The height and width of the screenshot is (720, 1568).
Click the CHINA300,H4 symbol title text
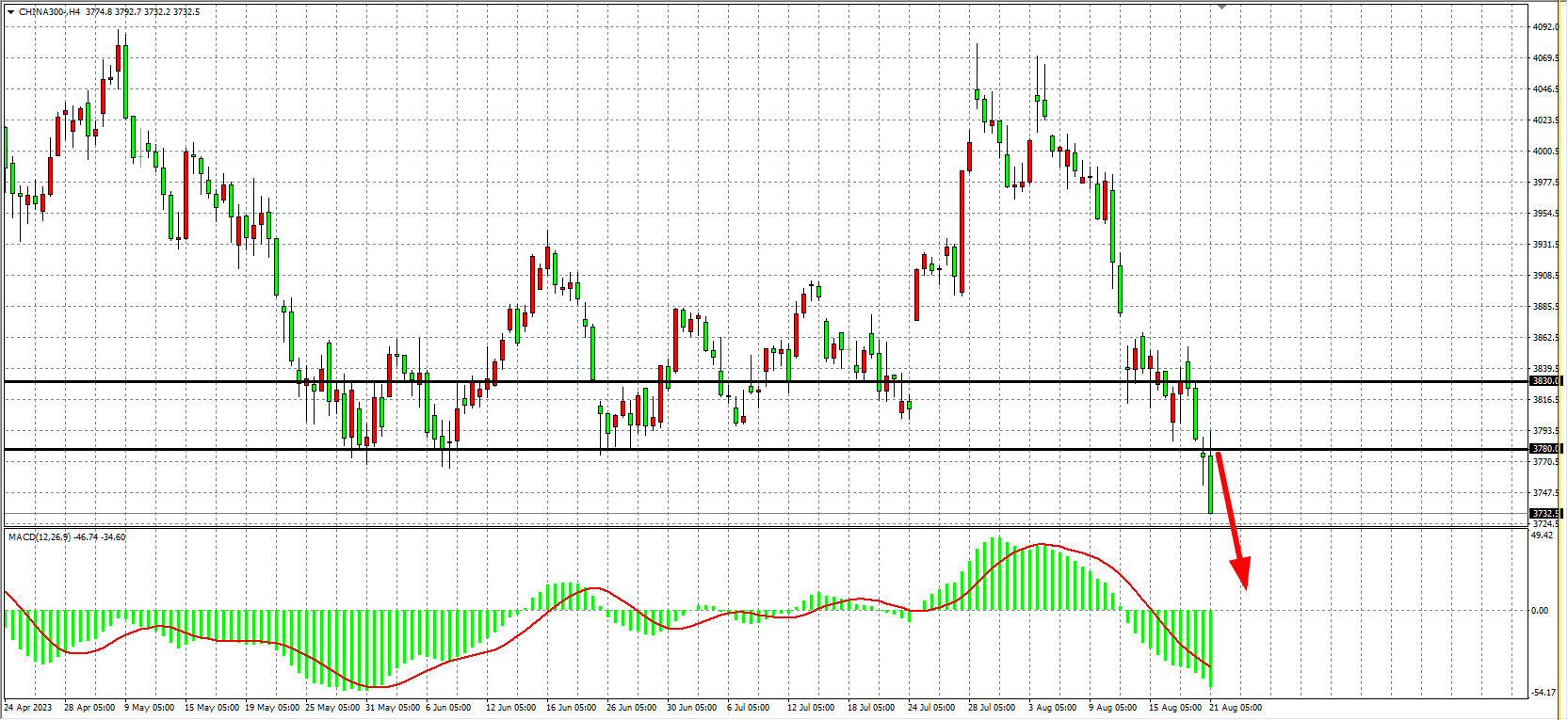(49, 12)
